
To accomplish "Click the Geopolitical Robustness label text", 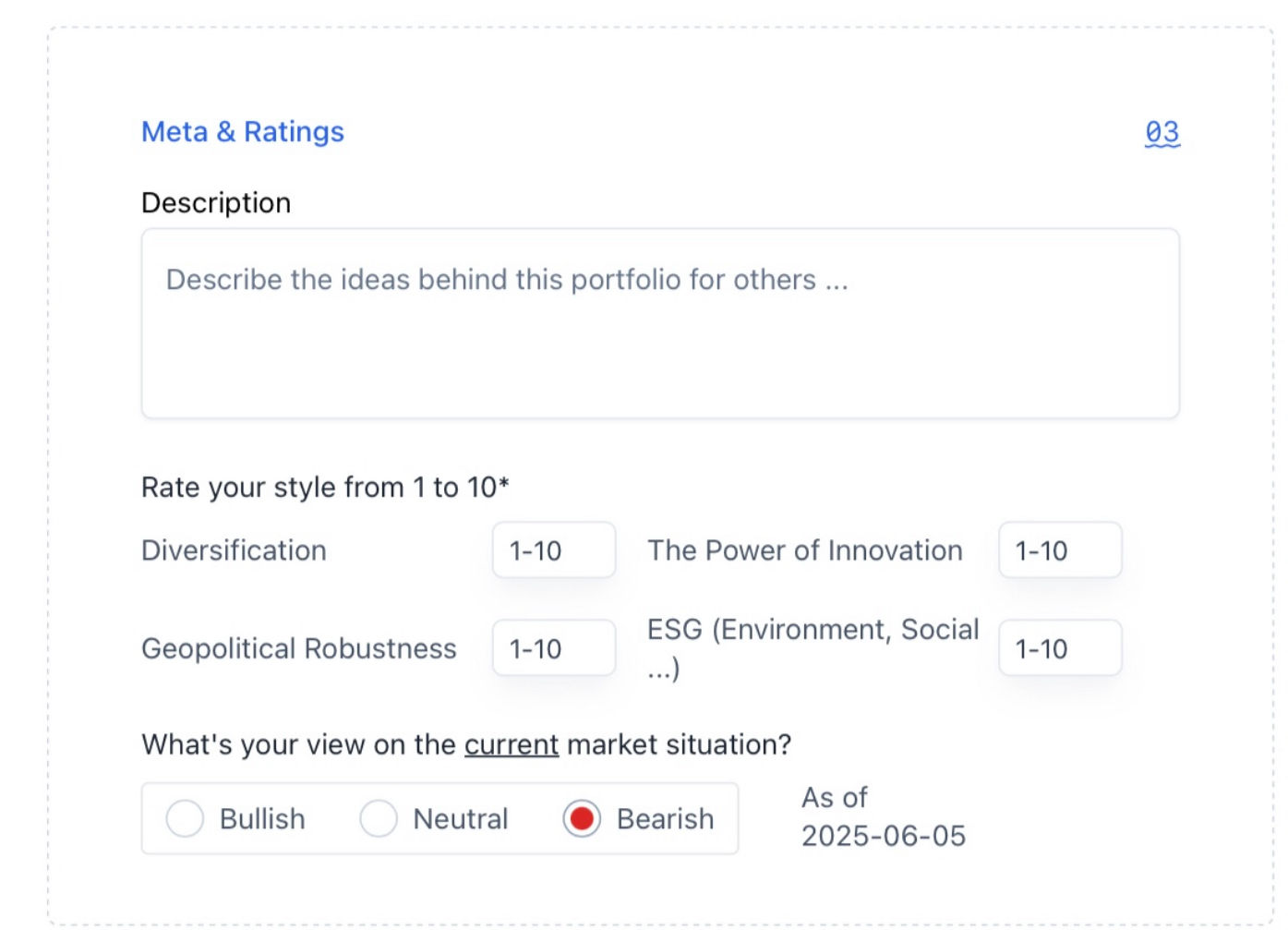I will click(299, 648).
